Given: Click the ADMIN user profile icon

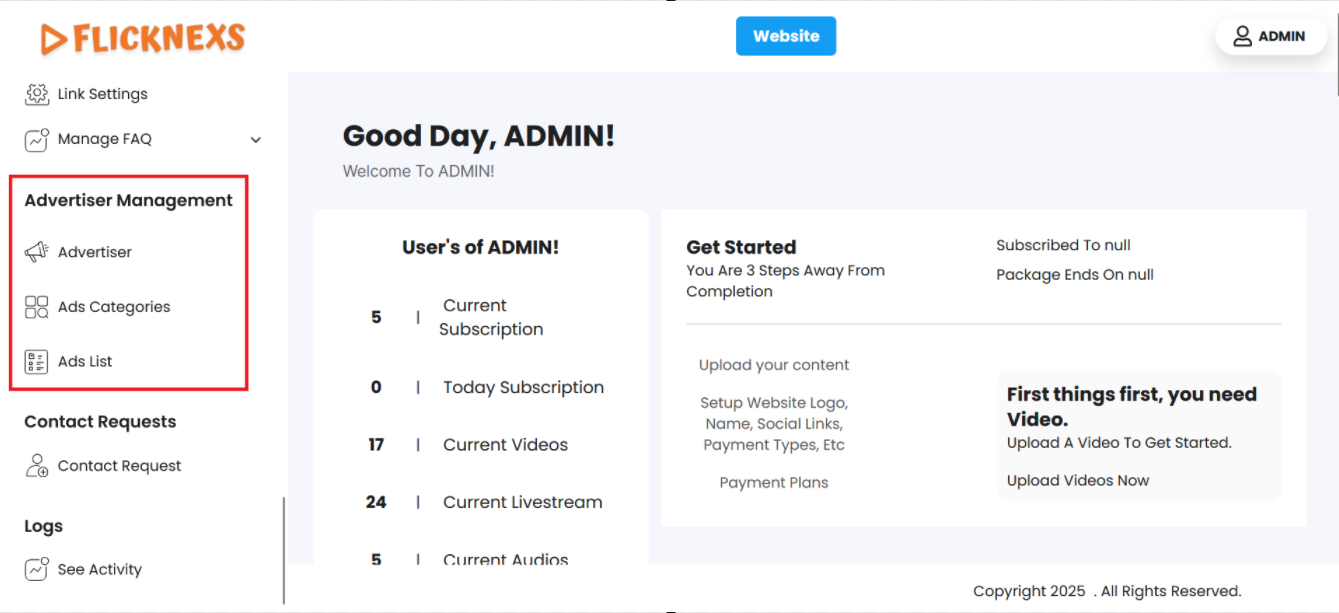Looking at the screenshot, I should (1242, 37).
